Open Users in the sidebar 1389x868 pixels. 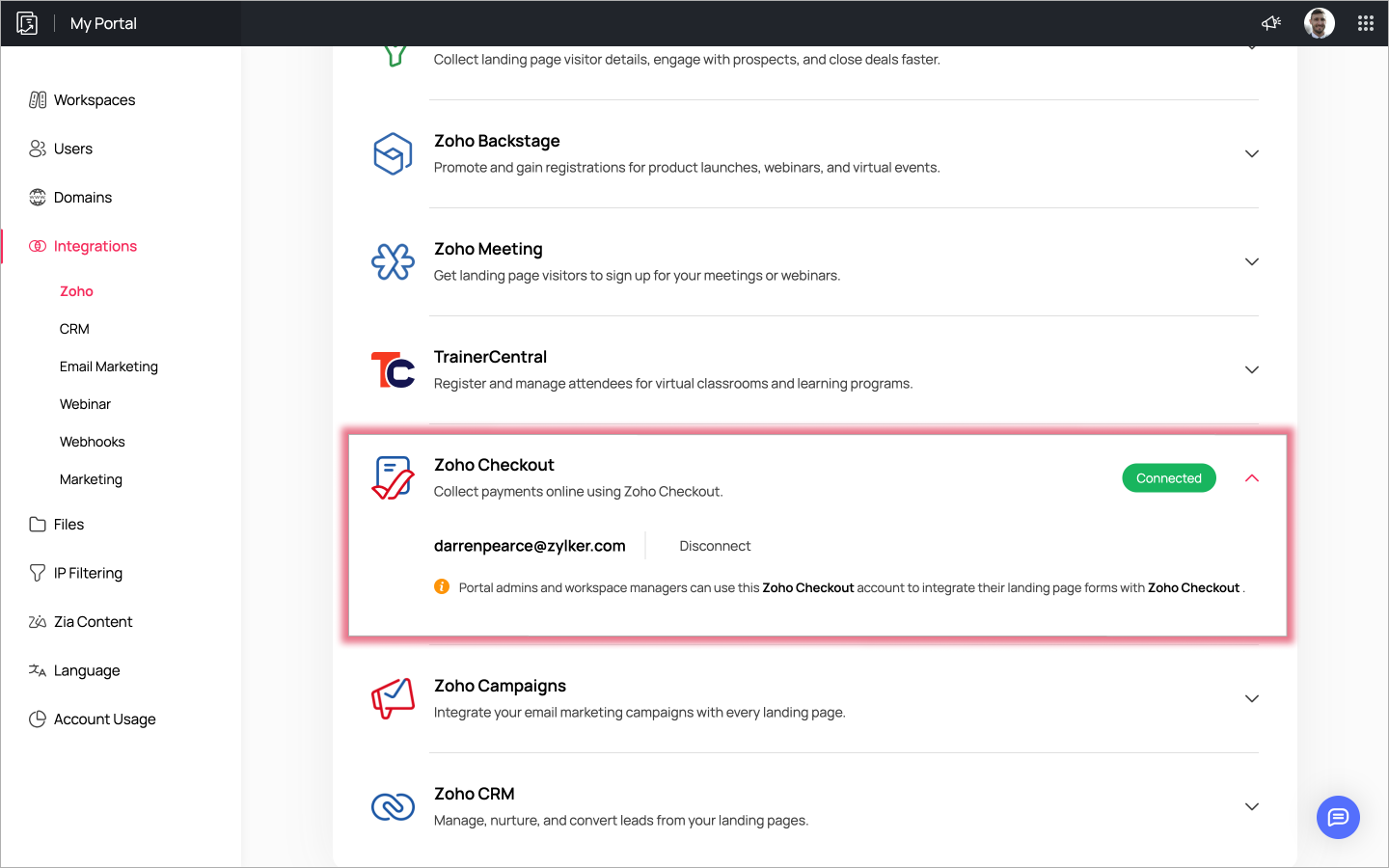(x=73, y=149)
